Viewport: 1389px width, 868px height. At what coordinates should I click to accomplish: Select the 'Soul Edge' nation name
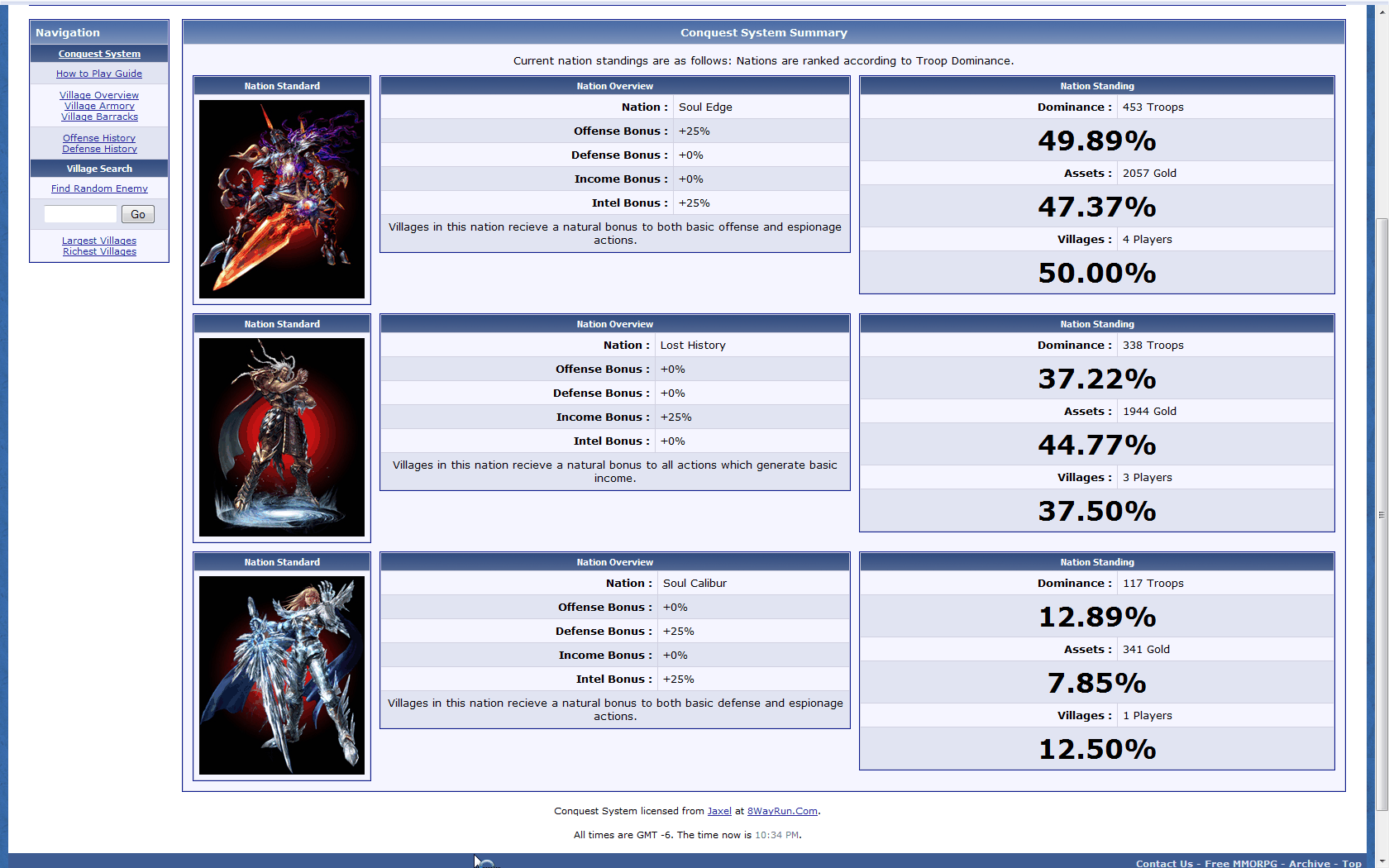tap(705, 107)
